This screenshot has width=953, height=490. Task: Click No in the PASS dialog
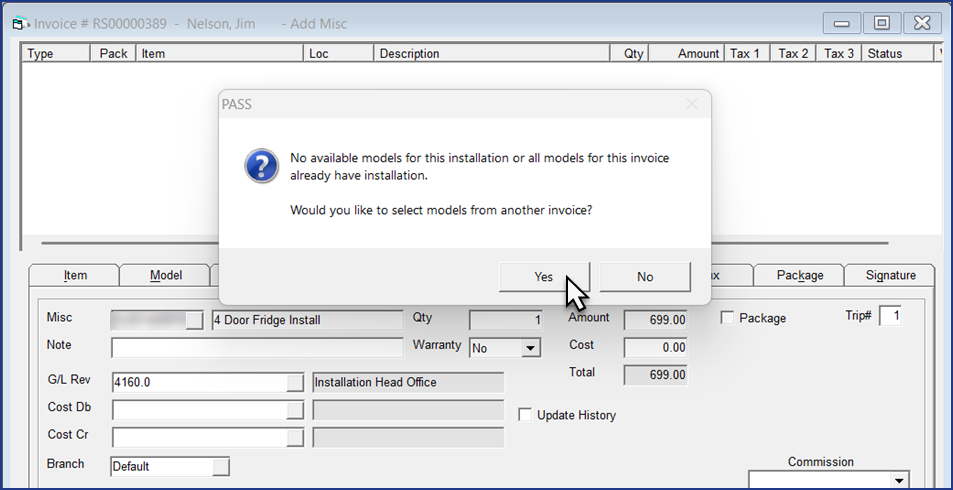[x=645, y=277]
